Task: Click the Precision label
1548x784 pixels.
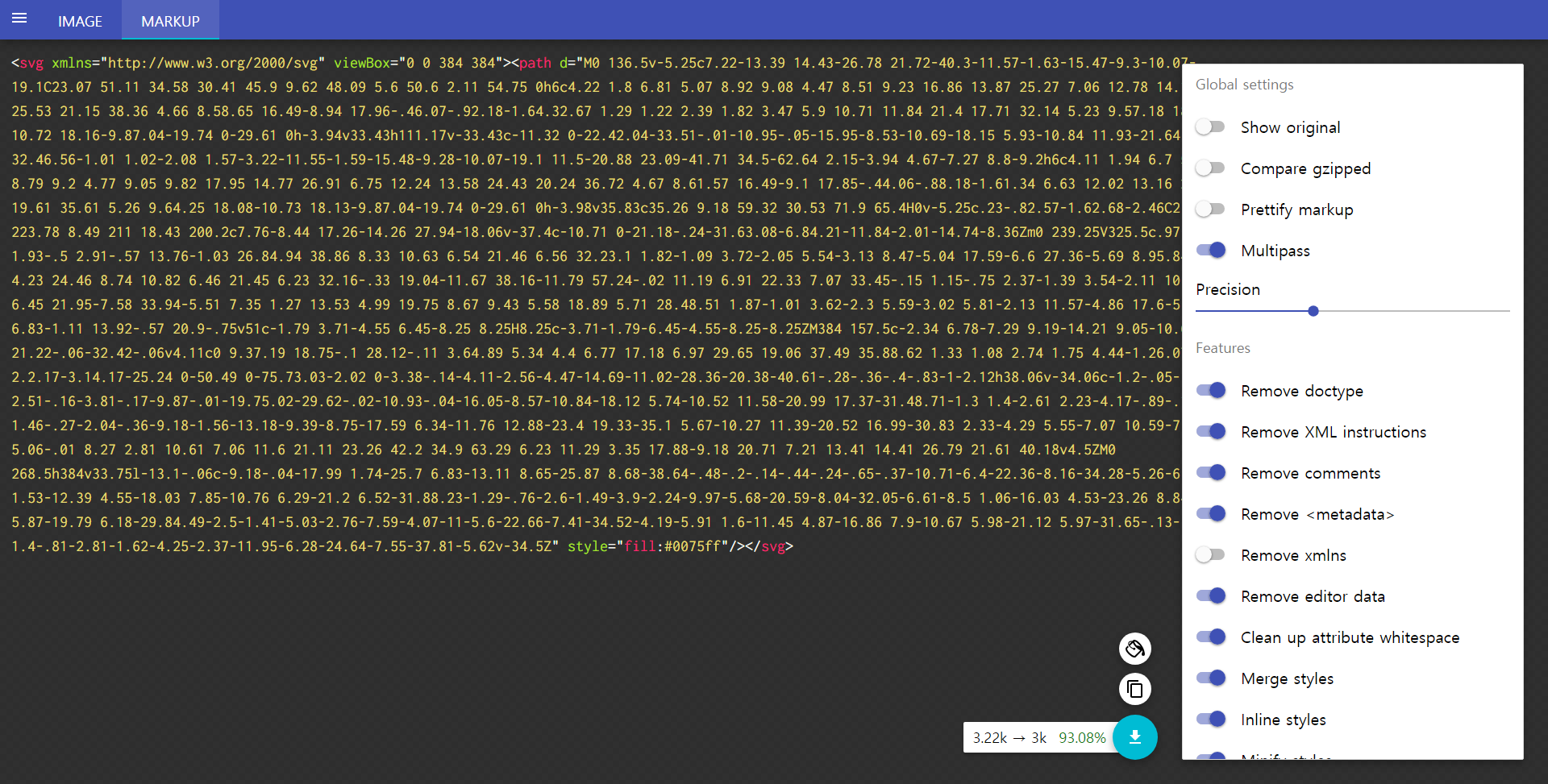Action: (1227, 289)
